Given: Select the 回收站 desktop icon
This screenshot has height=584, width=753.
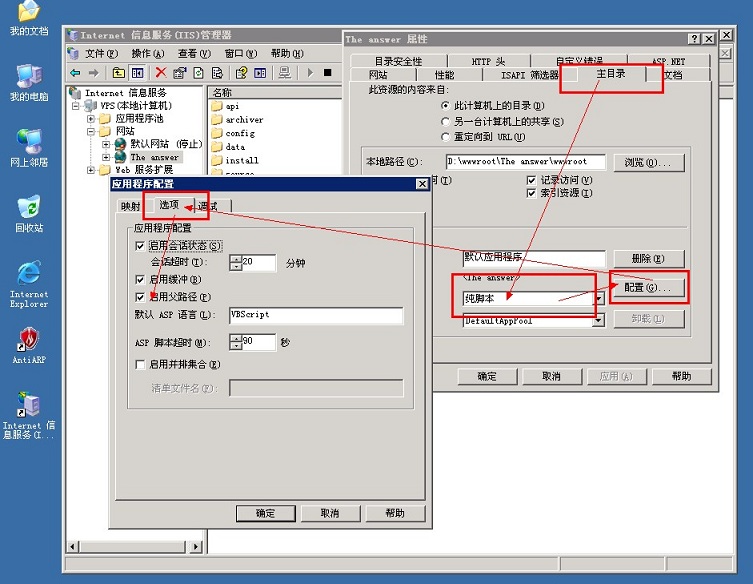Looking at the screenshot, I should coord(29,214).
